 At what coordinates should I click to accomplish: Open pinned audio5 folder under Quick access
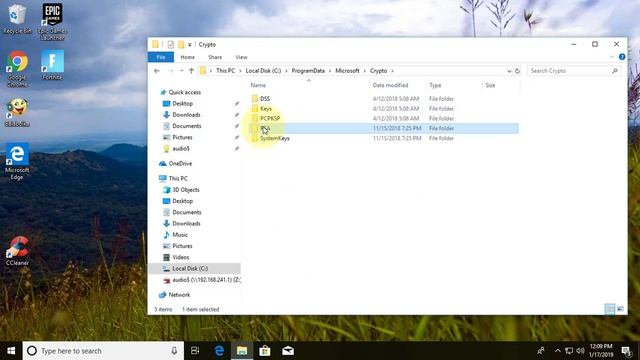181,149
